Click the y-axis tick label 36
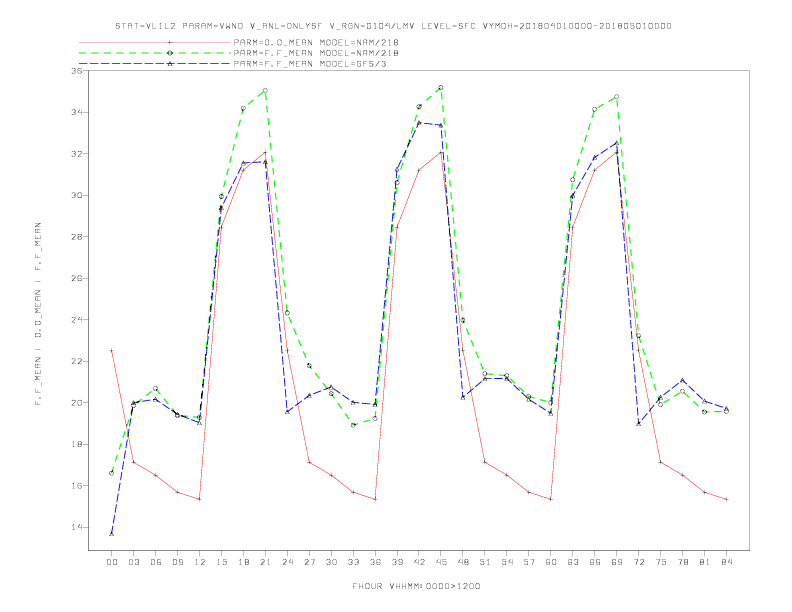The width and height of the screenshot is (792, 612). click(76, 71)
